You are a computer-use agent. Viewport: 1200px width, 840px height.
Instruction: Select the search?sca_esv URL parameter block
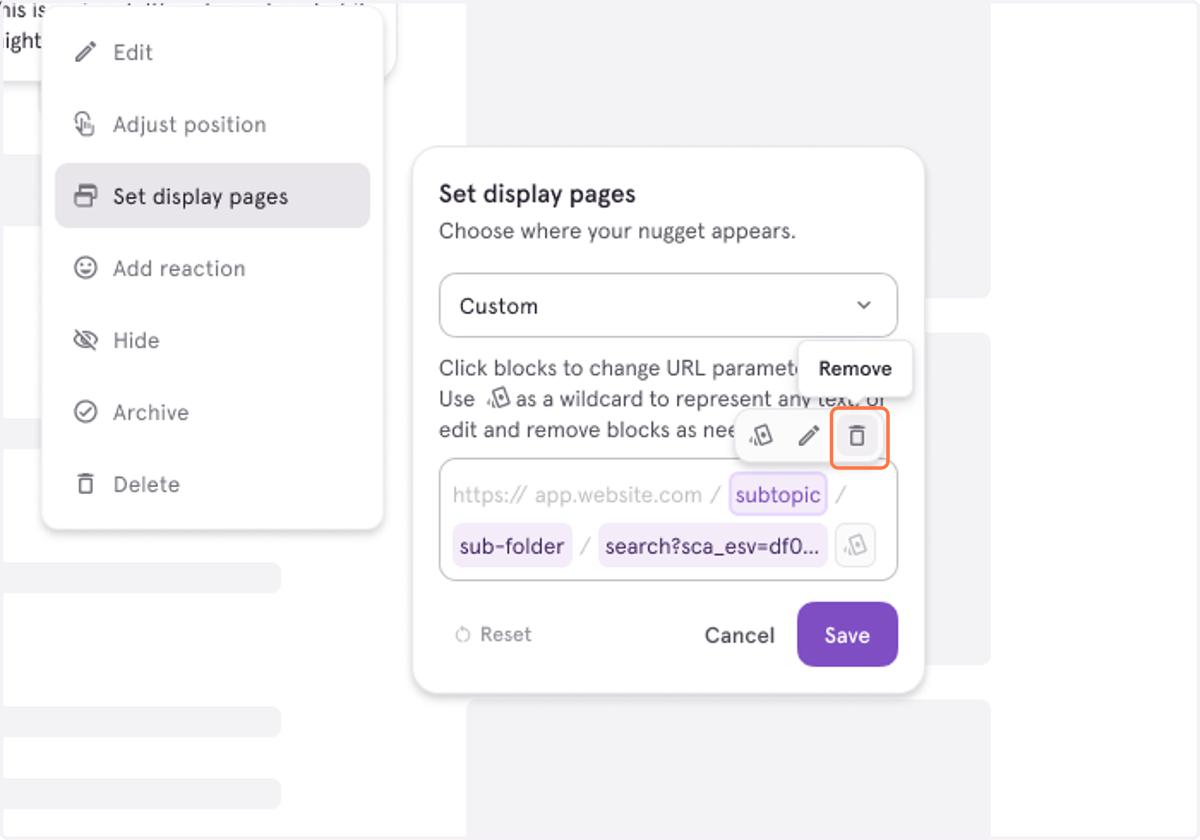(713, 546)
